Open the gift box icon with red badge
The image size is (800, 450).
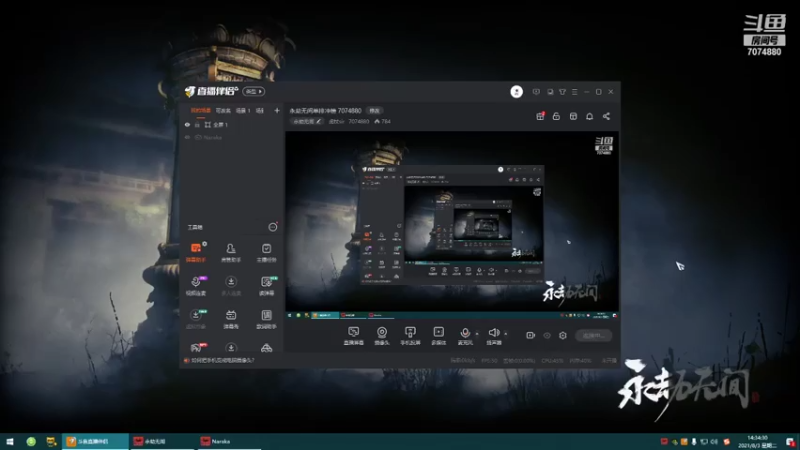point(540,116)
